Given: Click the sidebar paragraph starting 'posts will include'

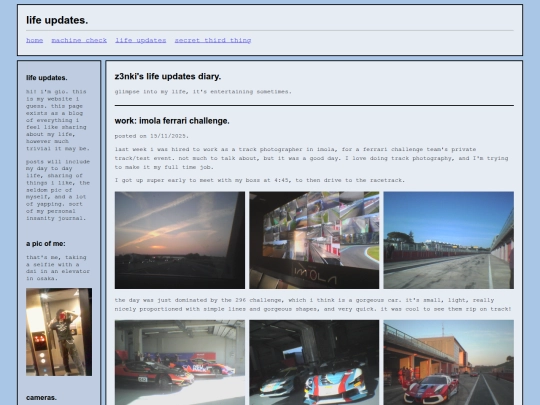Looking at the screenshot, I should click(x=58, y=190).
